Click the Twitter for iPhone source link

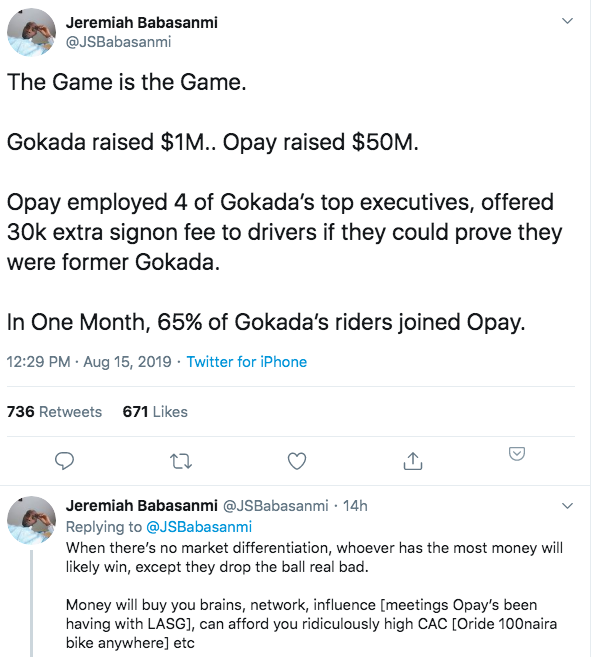click(x=247, y=361)
